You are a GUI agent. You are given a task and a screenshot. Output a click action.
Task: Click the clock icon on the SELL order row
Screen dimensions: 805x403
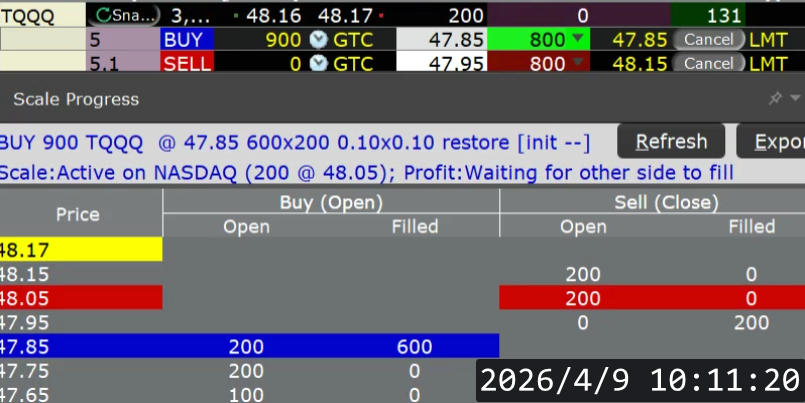pos(318,63)
